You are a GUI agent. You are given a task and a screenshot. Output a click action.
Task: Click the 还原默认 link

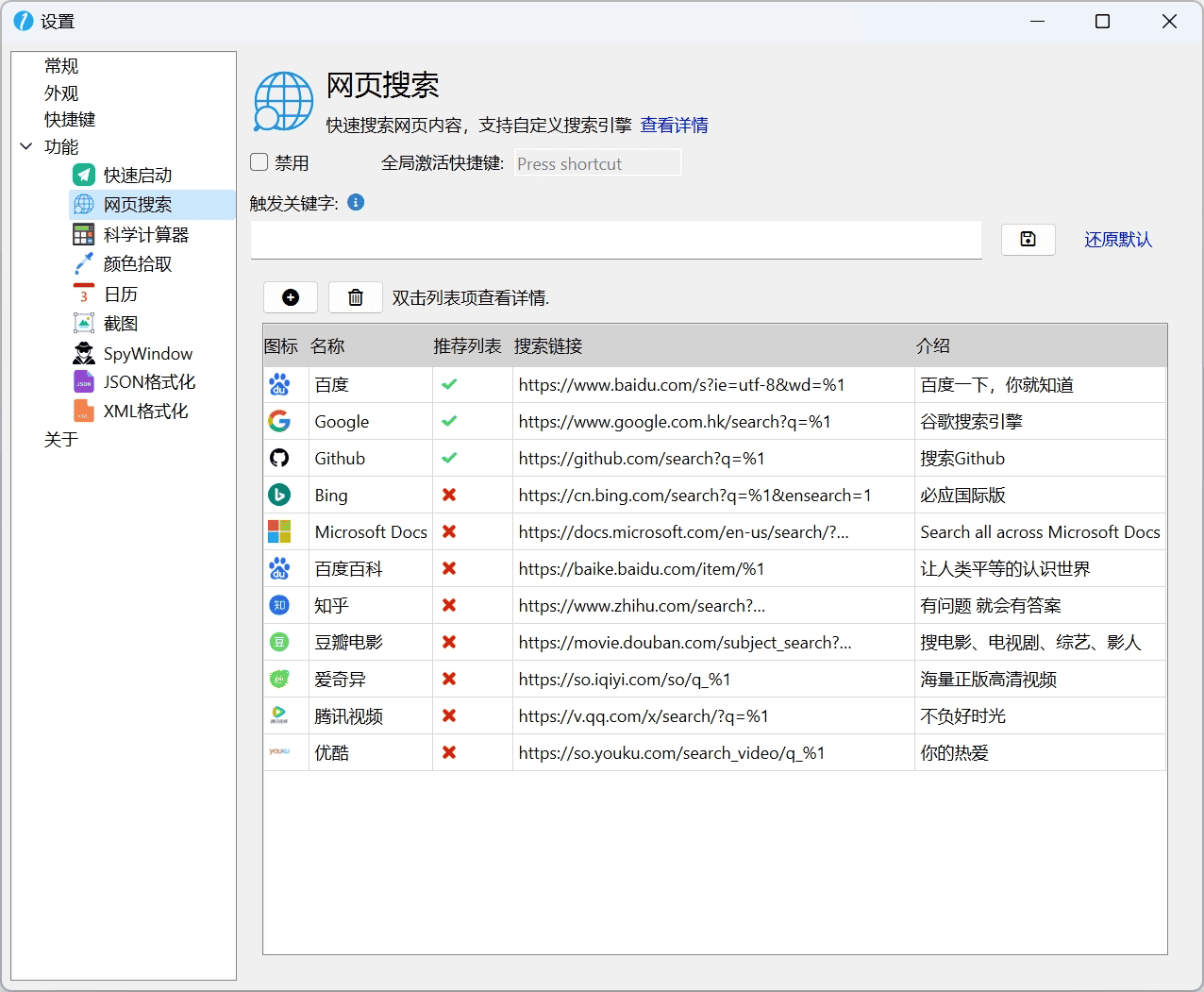point(1117,240)
